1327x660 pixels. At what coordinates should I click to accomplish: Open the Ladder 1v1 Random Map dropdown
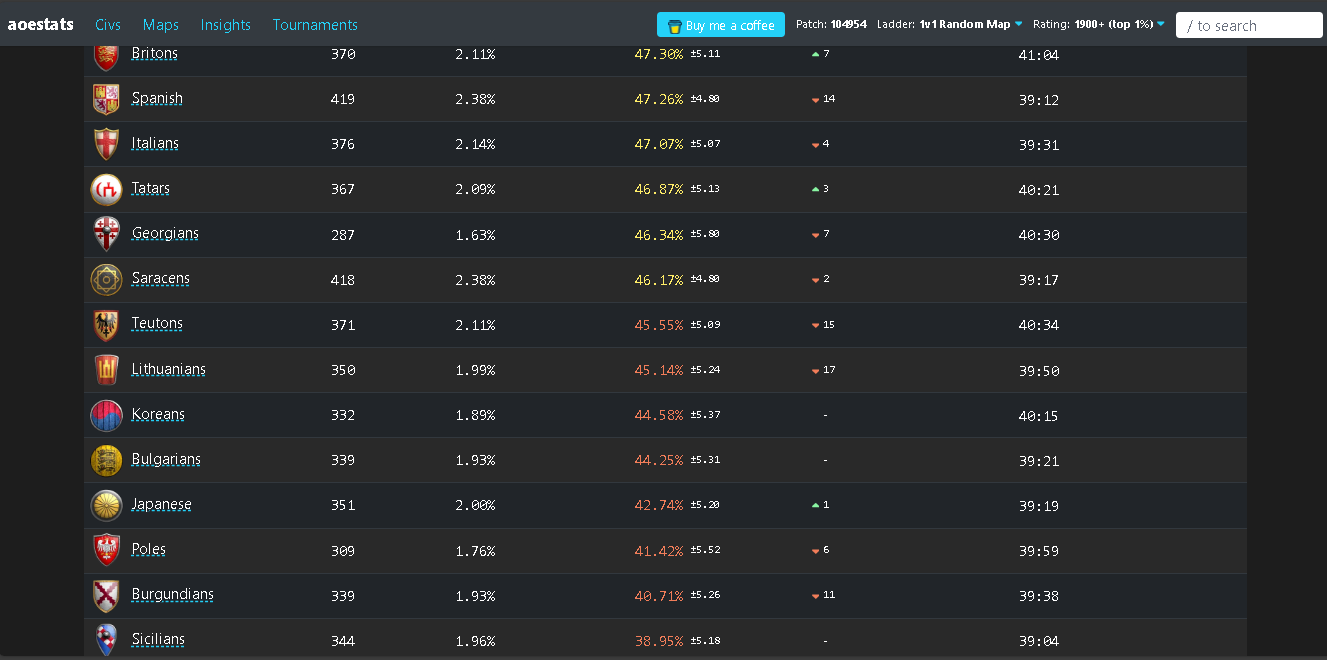(x=970, y=24)
